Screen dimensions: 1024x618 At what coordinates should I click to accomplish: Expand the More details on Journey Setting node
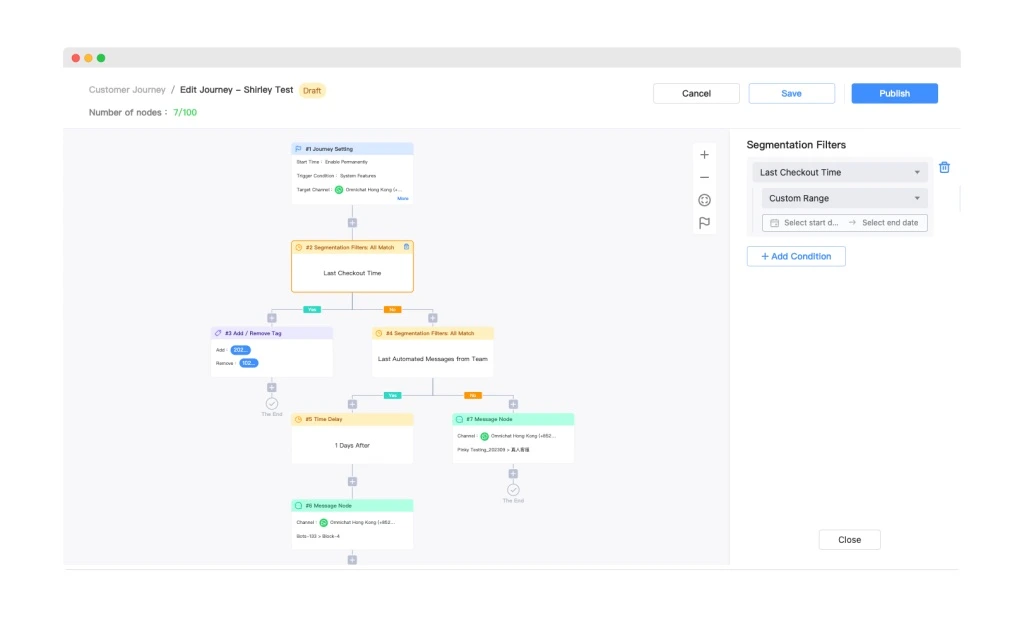[401, 198]
